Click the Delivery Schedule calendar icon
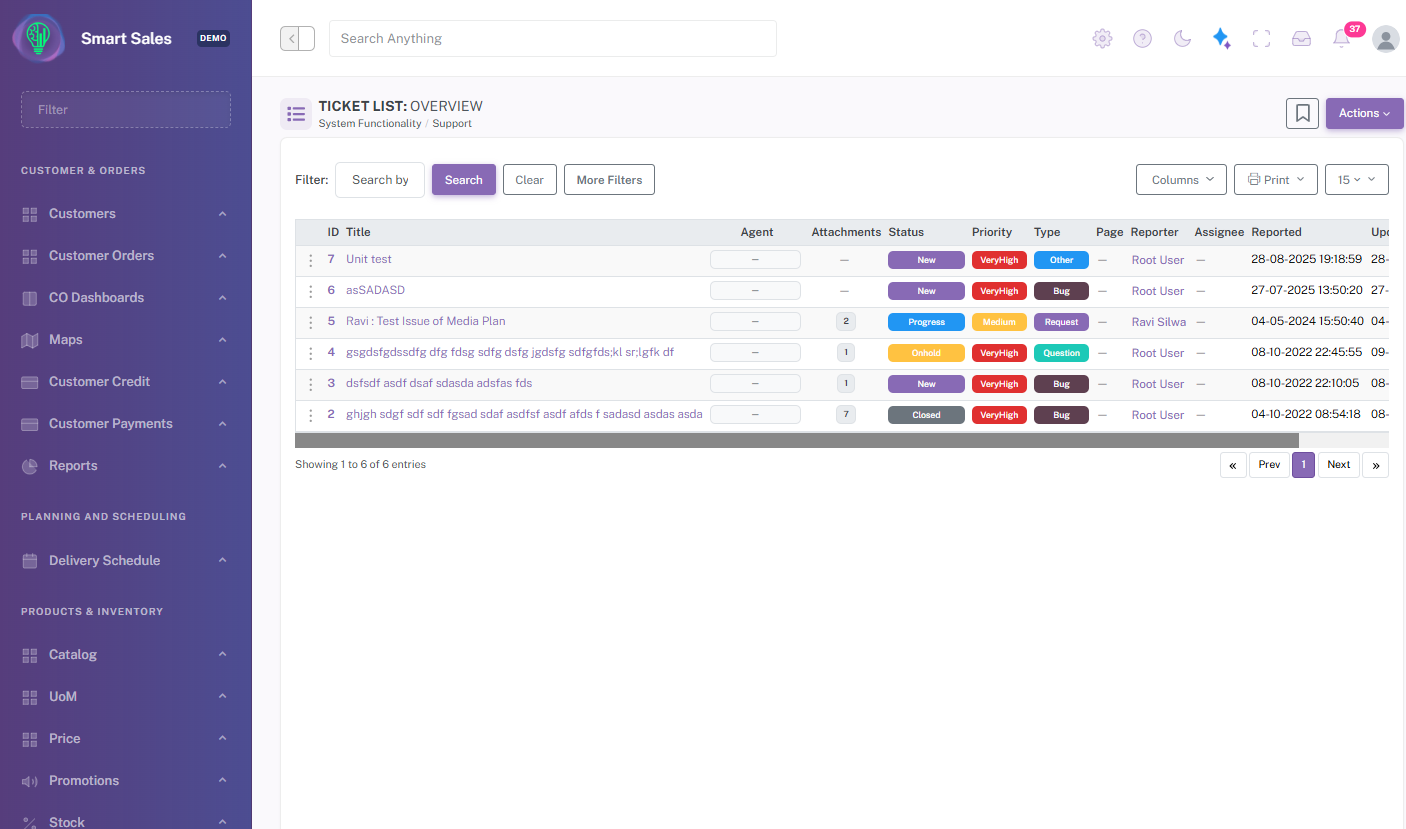The width and height of the screenshot is (1406, 829). (30, 561)
